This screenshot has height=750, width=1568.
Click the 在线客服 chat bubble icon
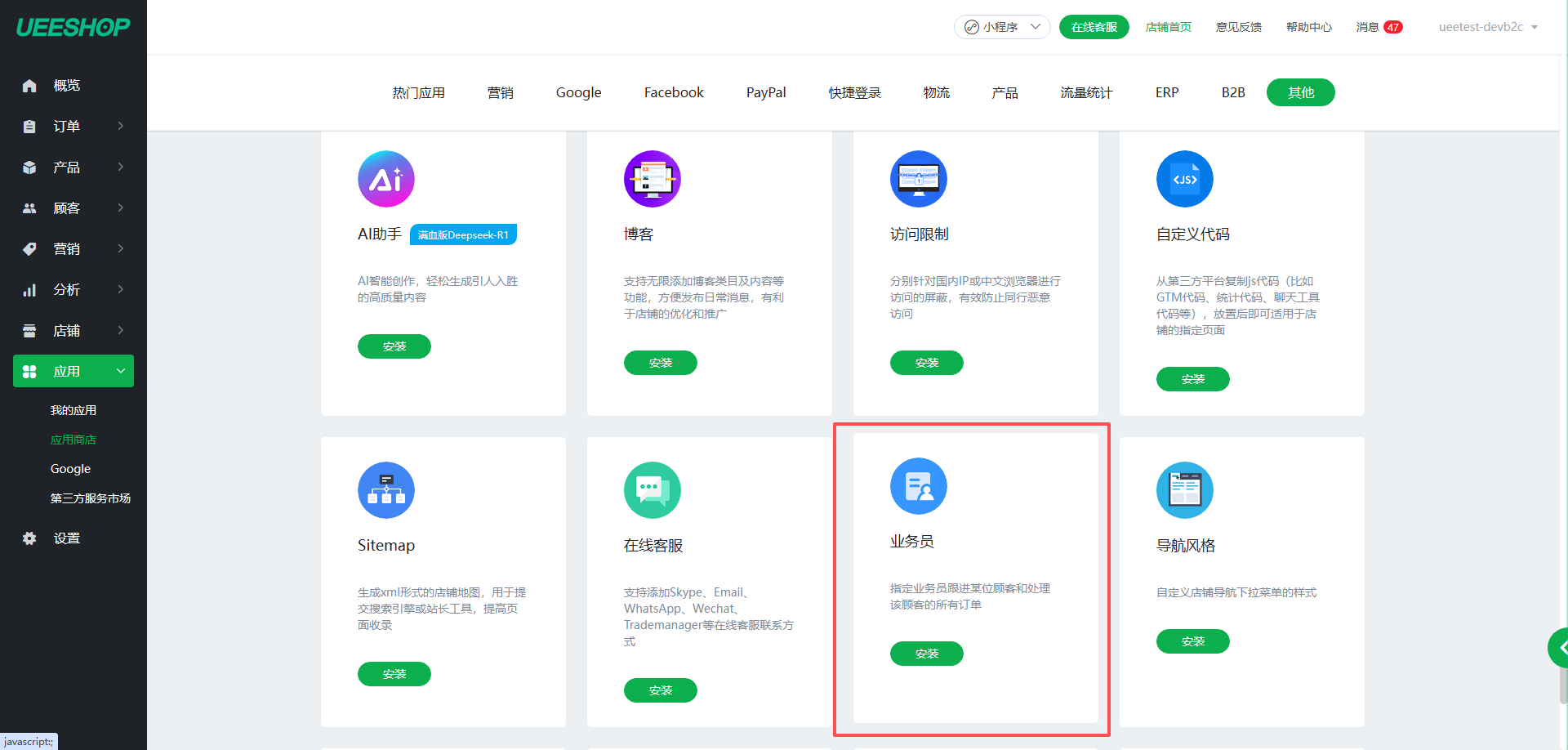[652, 490]
